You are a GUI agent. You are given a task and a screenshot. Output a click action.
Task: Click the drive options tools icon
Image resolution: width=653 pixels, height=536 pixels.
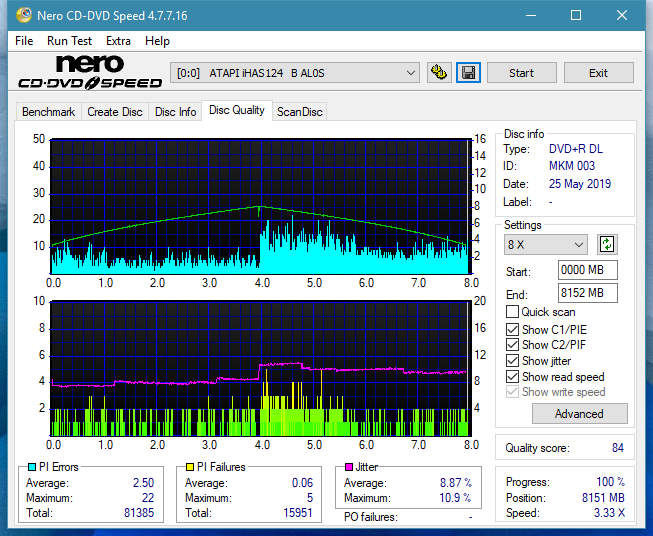tap(439, 73)
